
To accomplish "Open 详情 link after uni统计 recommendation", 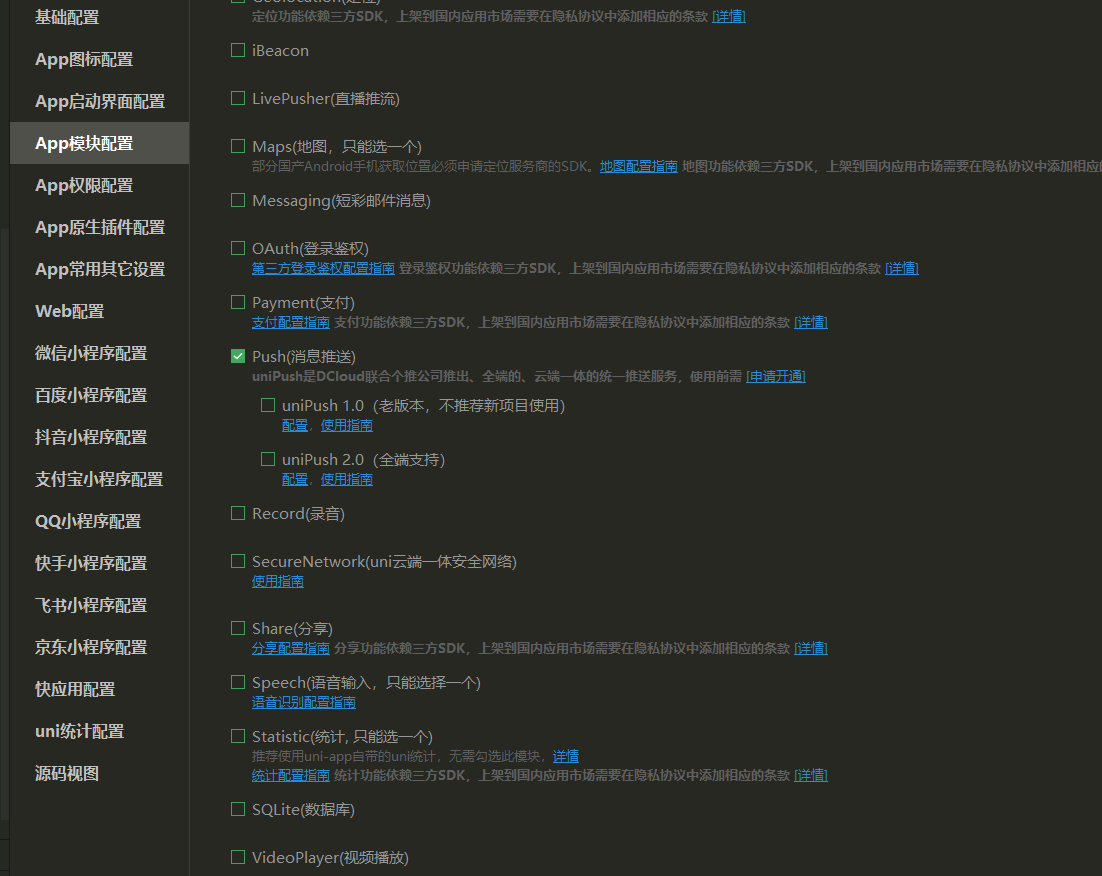I will pyautogui.click(x=566, y=756).
